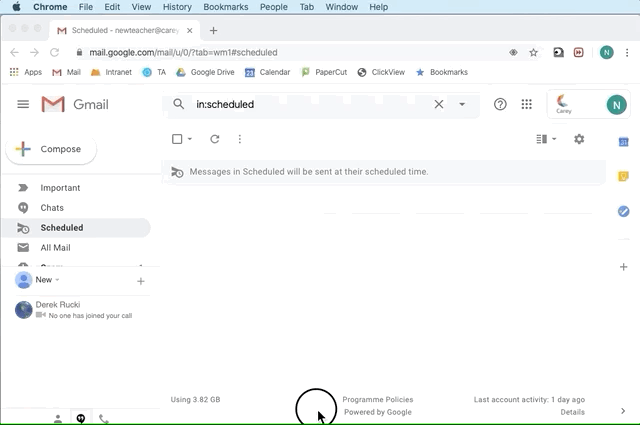640x425 pixels.
Task: Bookmark this page with star icon
Action: click(533, 53)
